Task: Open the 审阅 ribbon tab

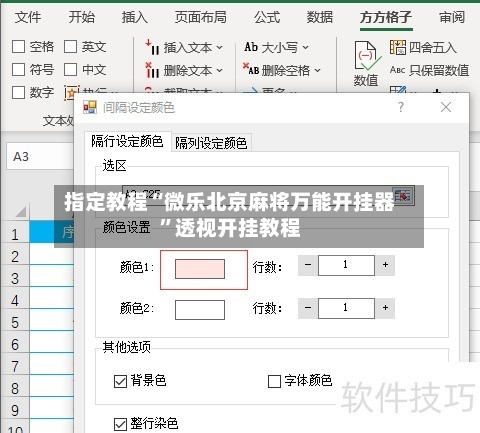Action: pos(452,17)
